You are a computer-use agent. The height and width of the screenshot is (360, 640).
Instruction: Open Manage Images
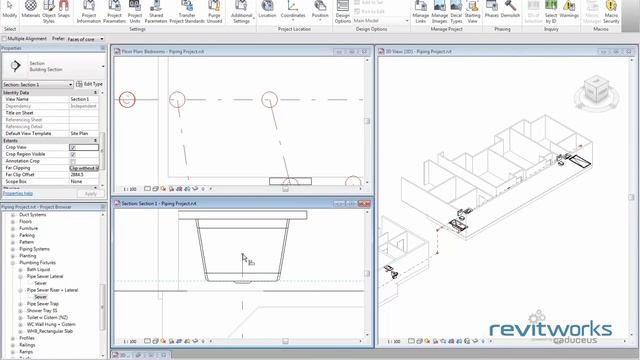439,12
